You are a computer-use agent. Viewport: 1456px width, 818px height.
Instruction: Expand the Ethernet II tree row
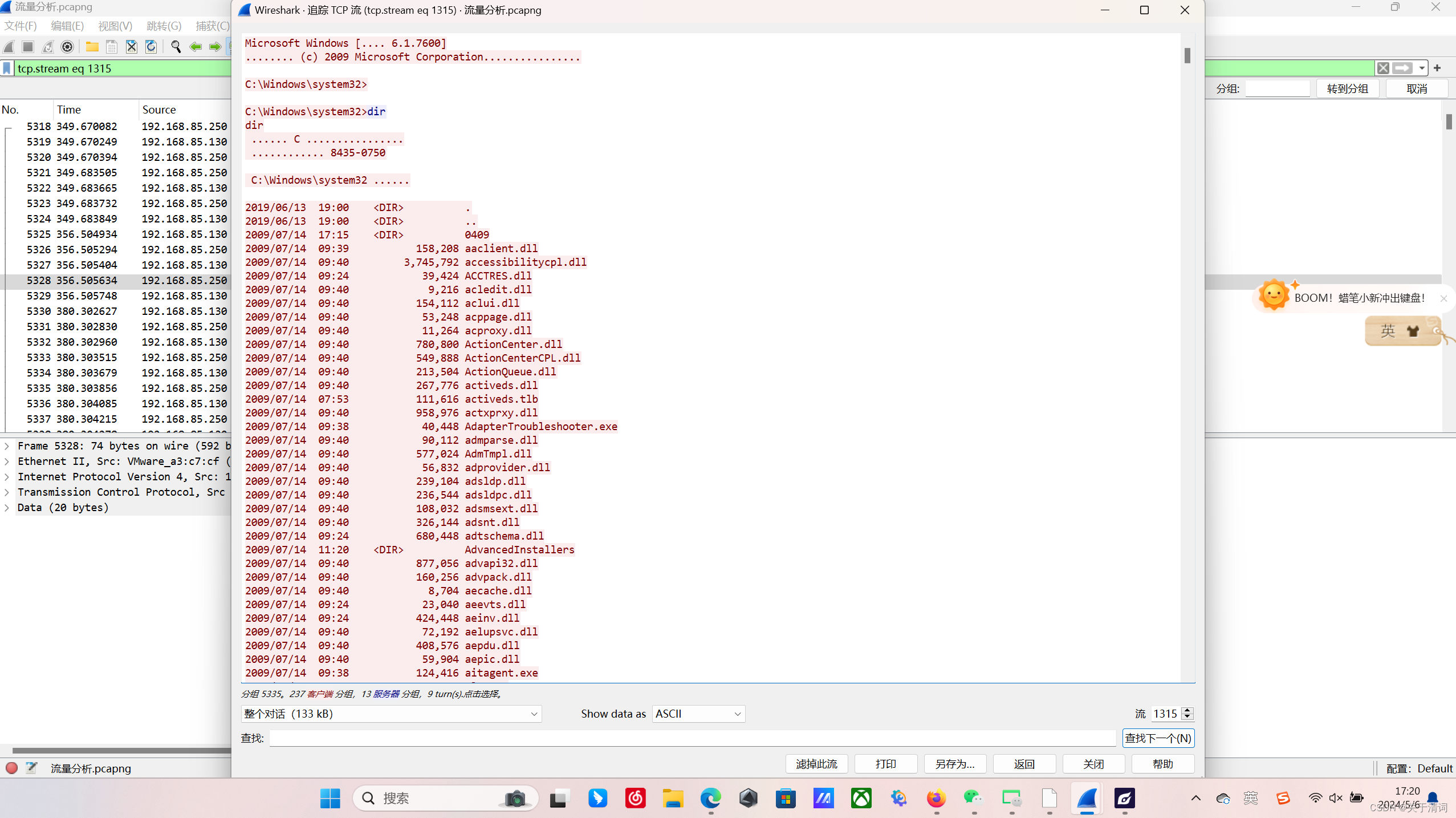coord(7,461)
